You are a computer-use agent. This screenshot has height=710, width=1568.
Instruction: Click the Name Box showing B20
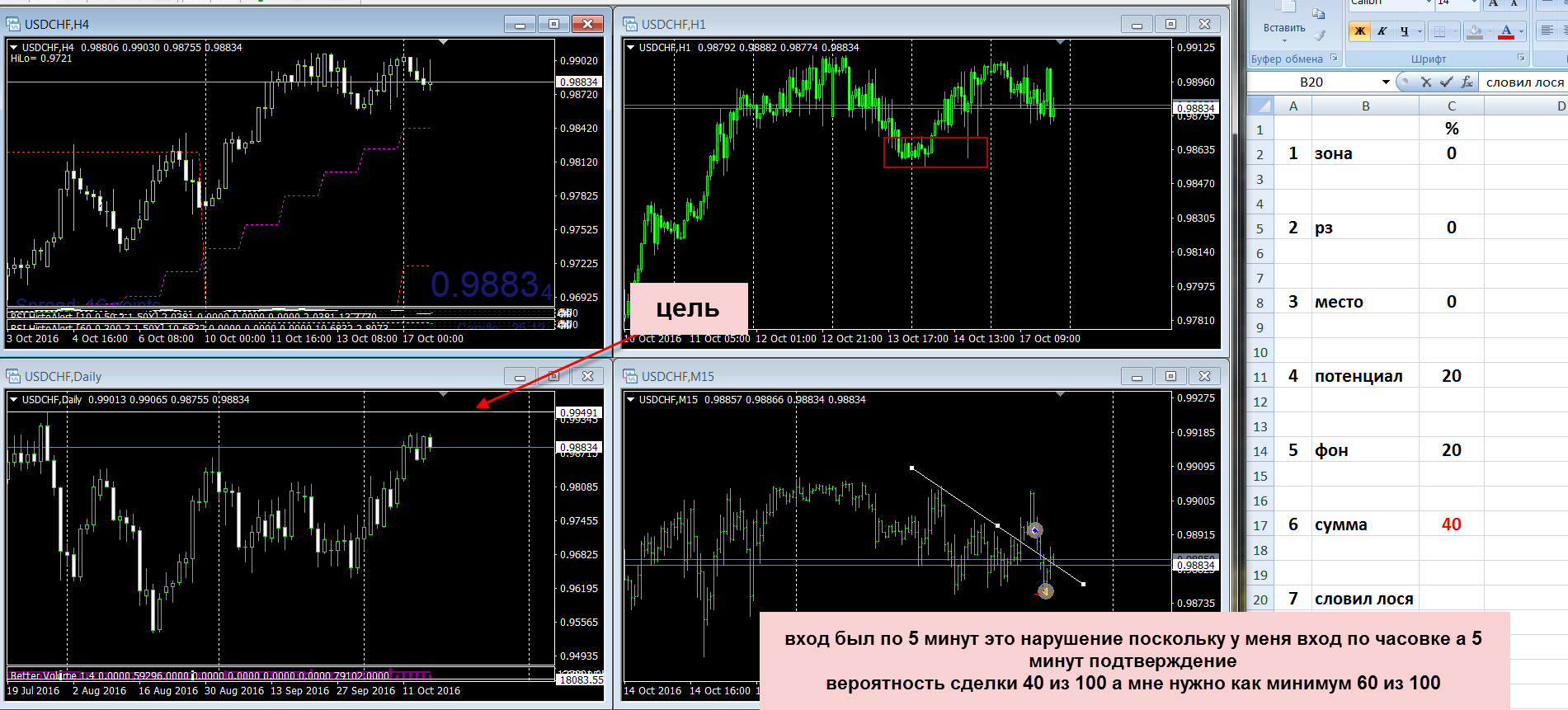coord(1311,82)
